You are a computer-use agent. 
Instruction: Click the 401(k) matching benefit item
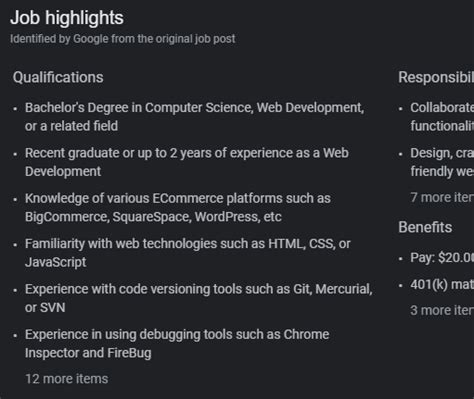coord(442,285)
